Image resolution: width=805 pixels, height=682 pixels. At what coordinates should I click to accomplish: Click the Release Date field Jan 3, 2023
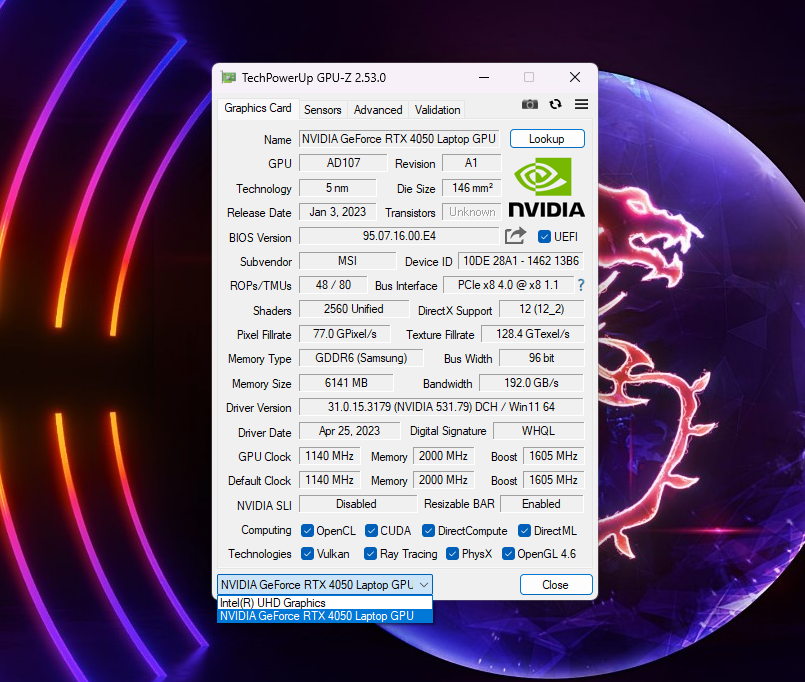[x=337, y=212]
